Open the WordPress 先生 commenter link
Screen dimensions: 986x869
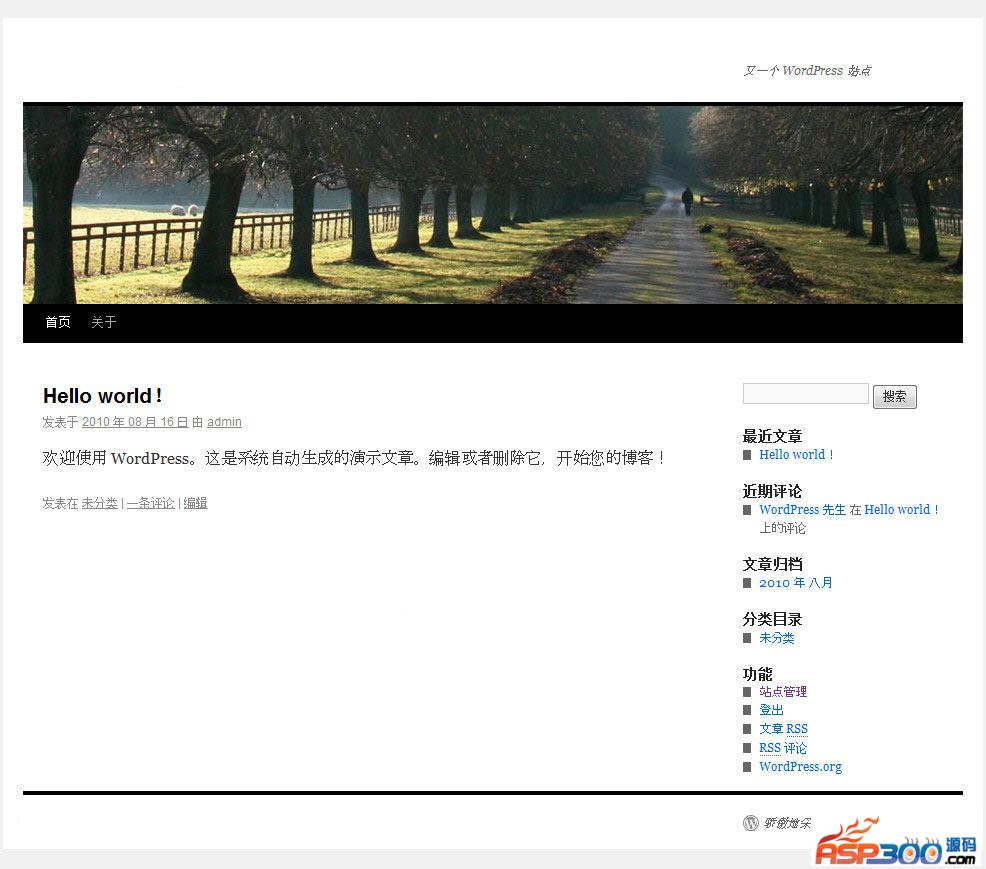802,510
